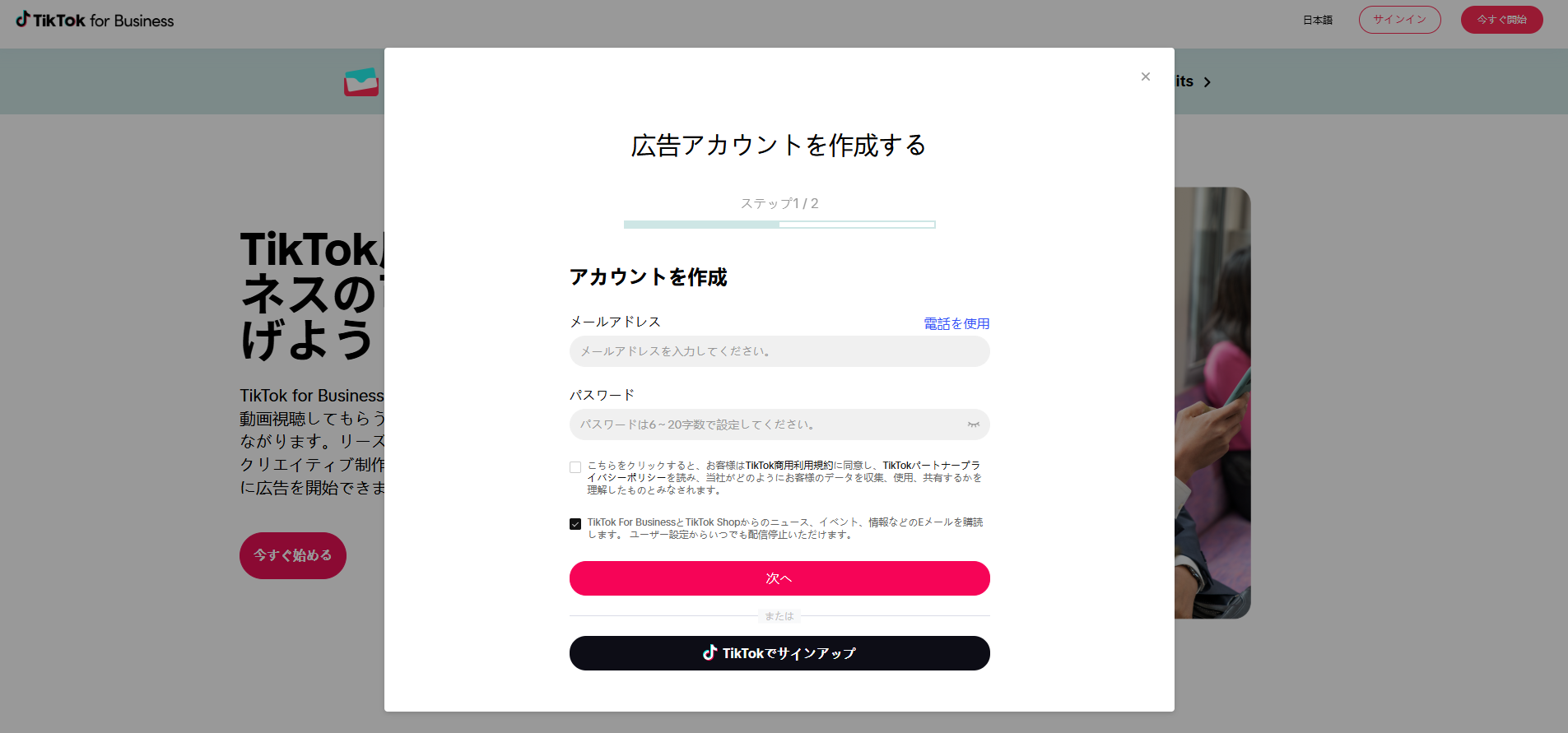
Task: Uncheck the newsletter subscription checkbox
Action: pos(575,524)
